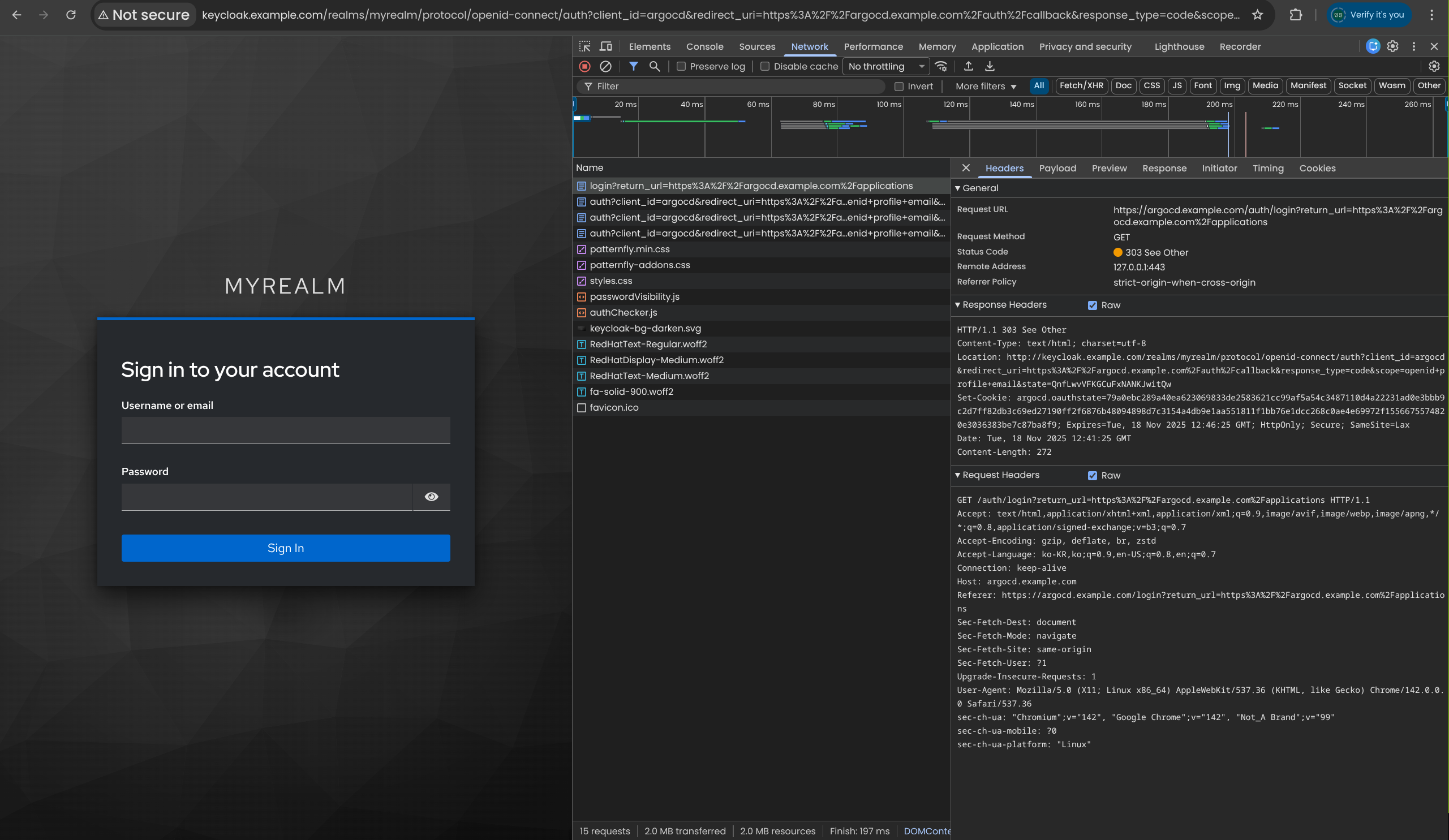1449x840 pixels.
Task: Open network conditions wifi icon
Action: [941, 66]
